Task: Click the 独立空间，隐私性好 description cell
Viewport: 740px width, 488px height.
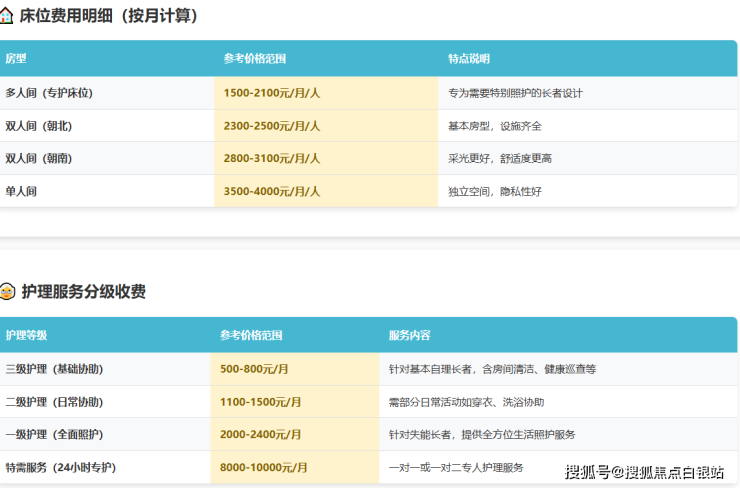Action: [495, 191]
